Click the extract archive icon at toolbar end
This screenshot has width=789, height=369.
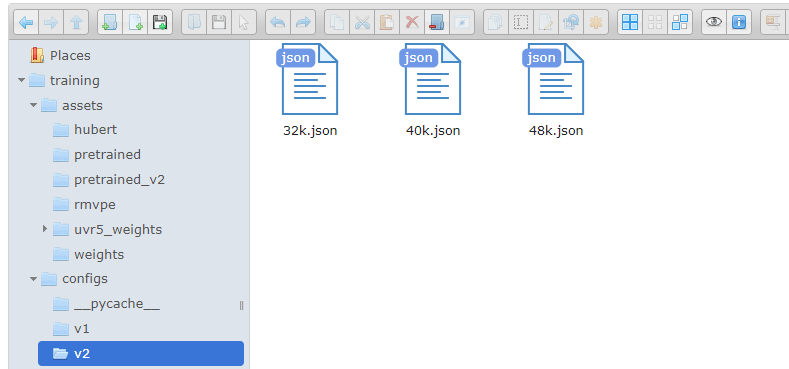click(773, 22)
